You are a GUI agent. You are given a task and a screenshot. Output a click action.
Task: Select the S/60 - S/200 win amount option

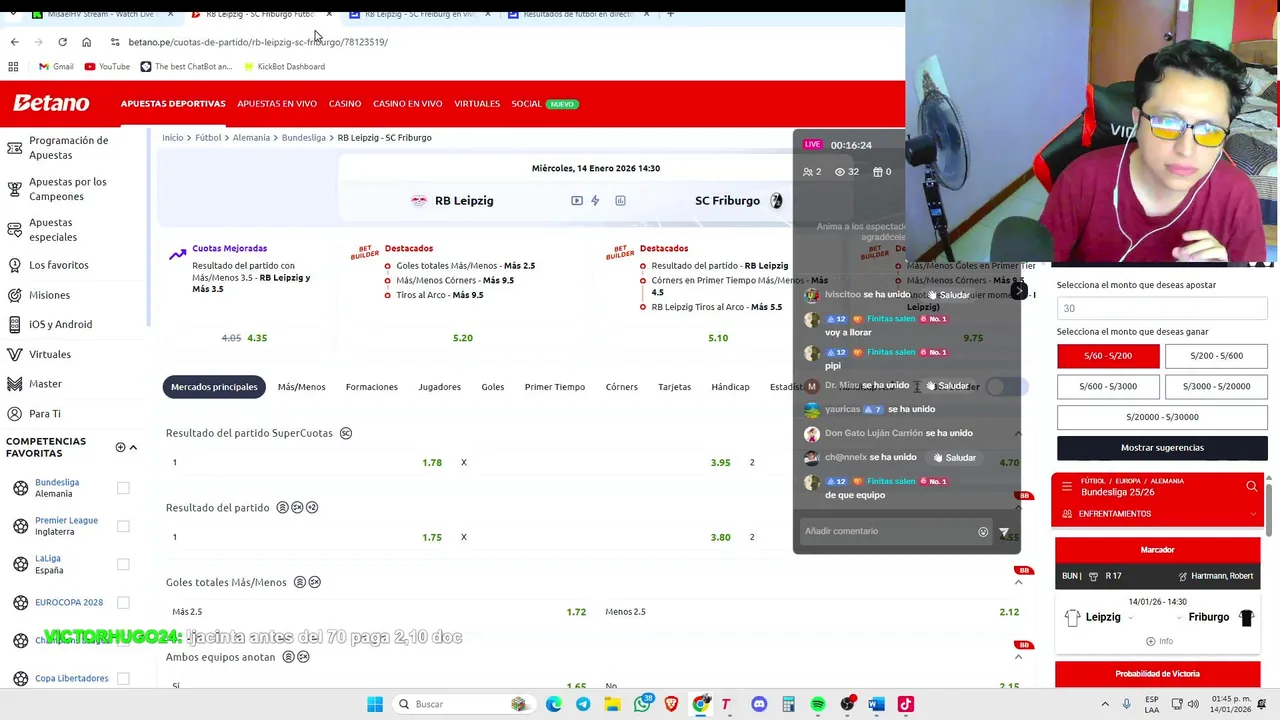pyautogui.click(x=1108, y=356)
